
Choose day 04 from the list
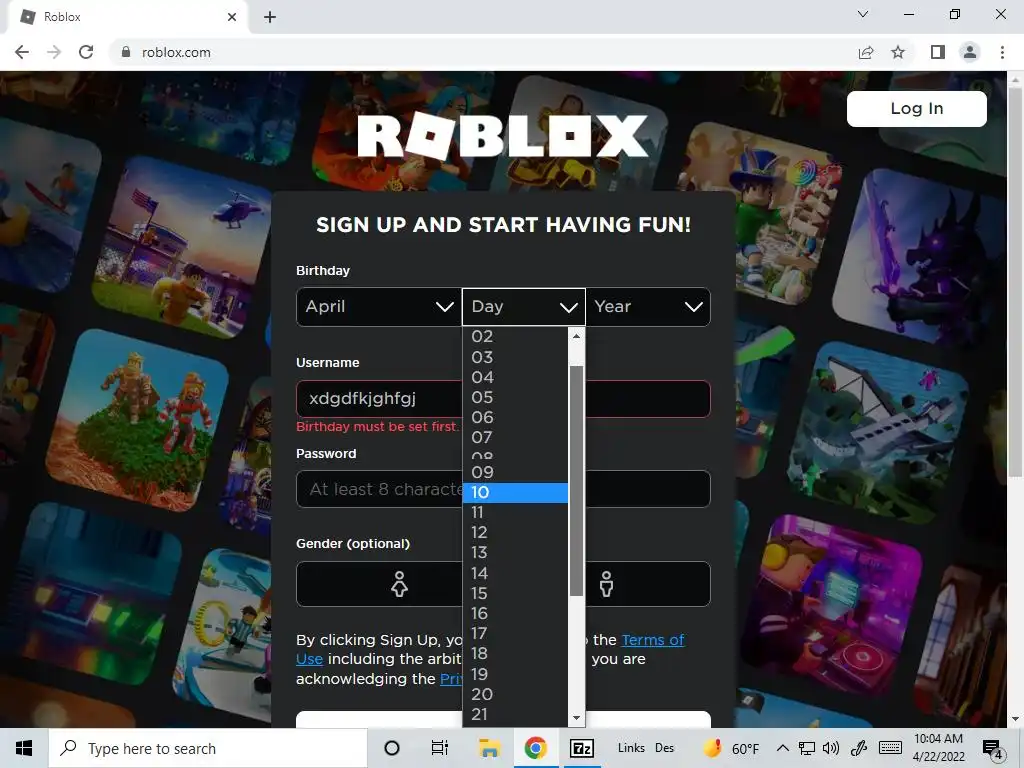point(515,377)
